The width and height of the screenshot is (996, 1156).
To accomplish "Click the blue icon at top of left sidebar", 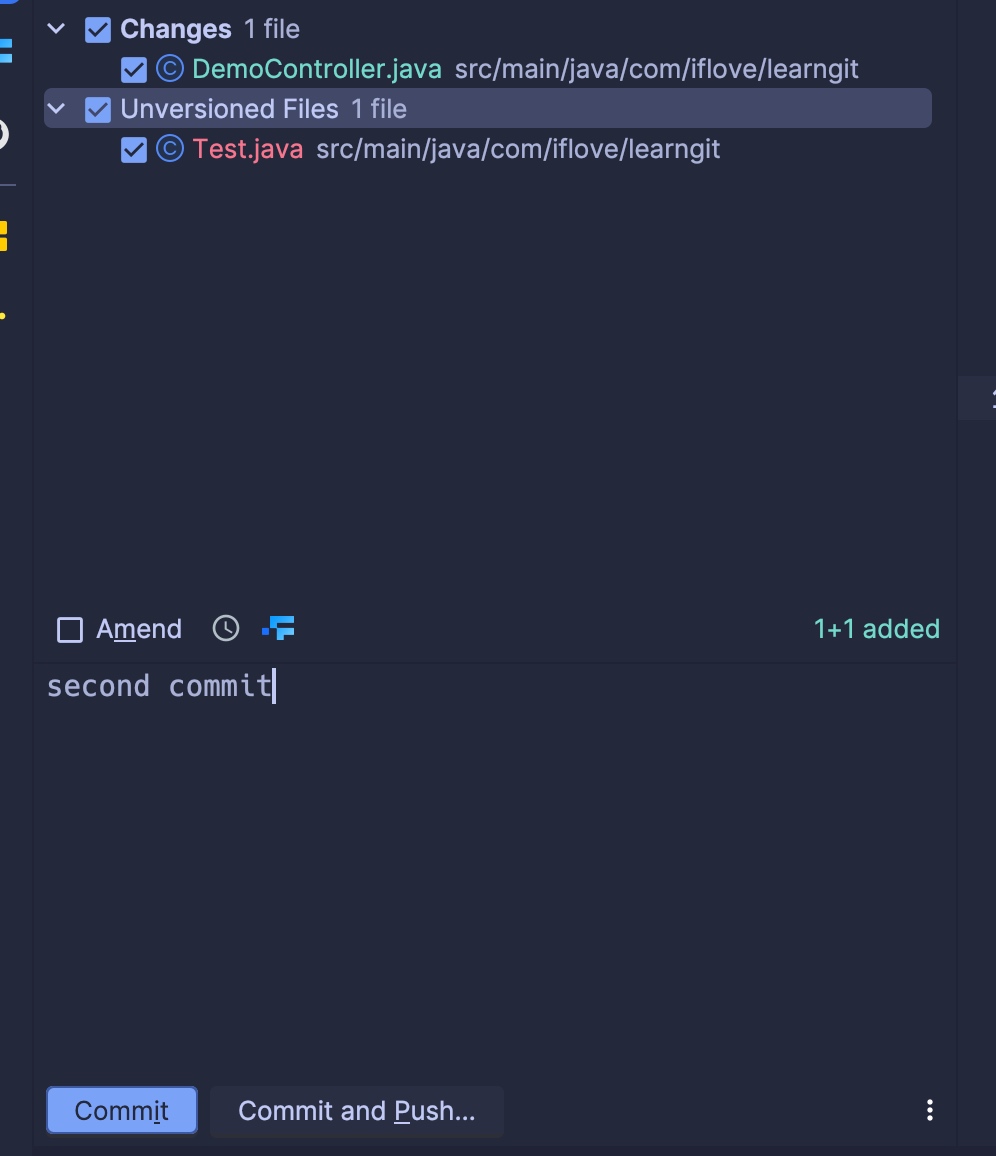I will (x=6, y=51).
